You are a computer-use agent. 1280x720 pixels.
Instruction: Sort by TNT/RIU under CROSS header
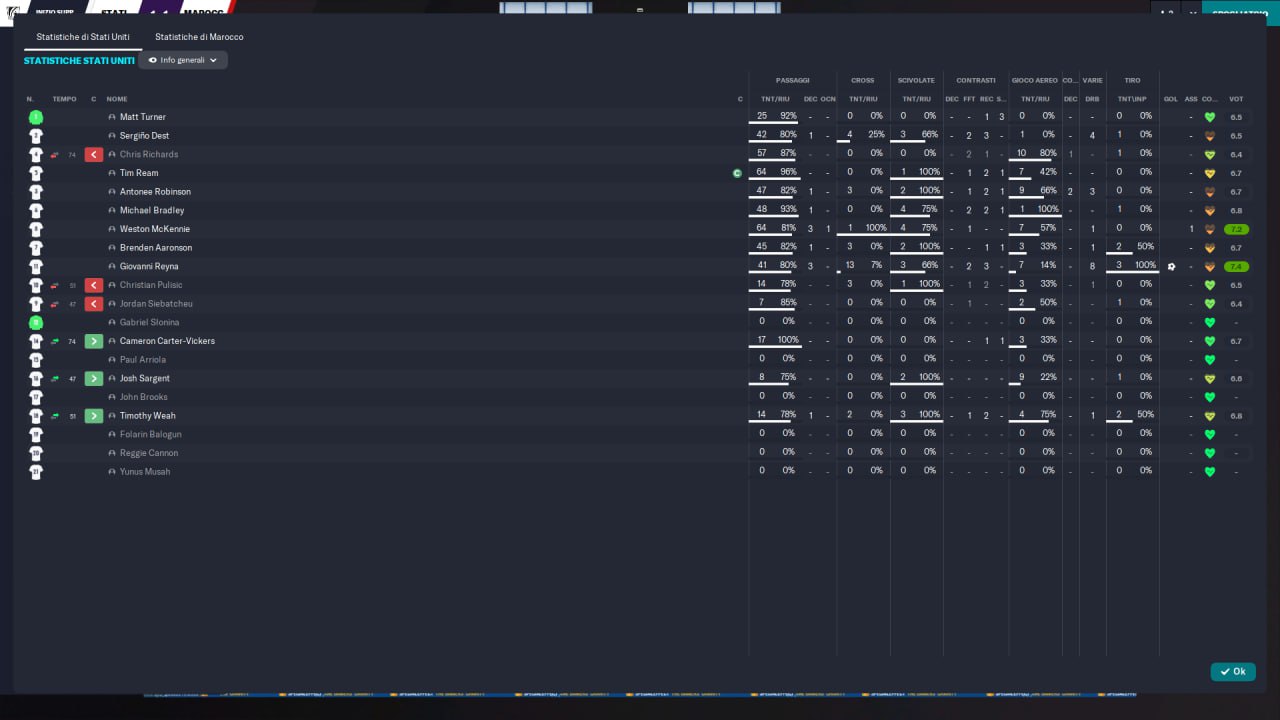click(863, 99)
